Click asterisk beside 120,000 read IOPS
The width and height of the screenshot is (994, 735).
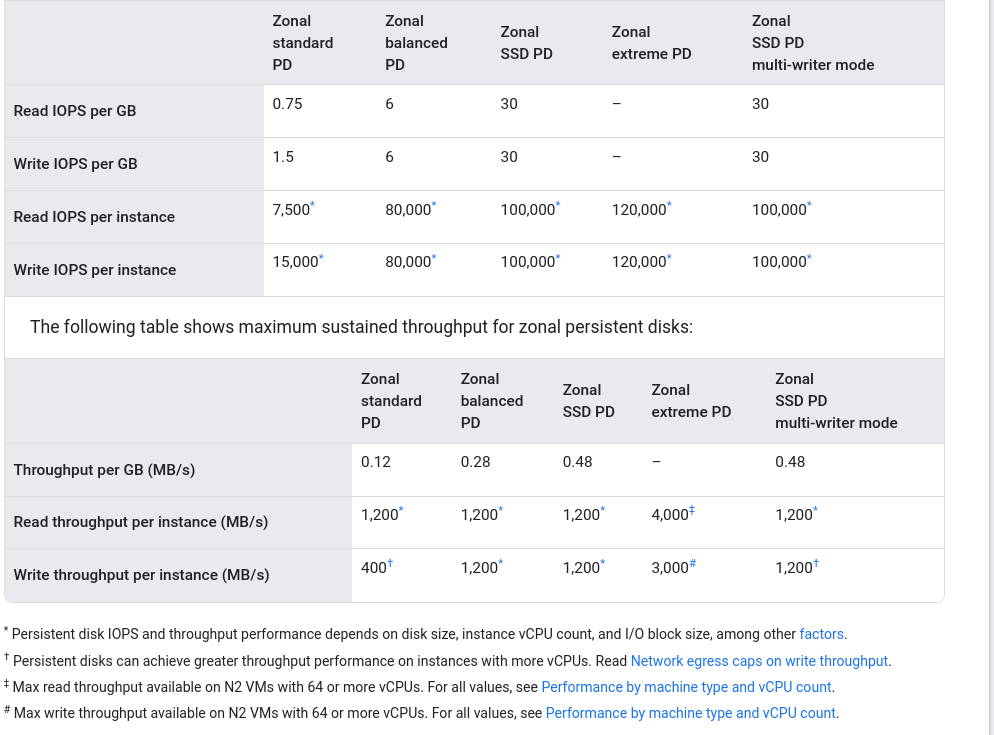click(669, 204)
